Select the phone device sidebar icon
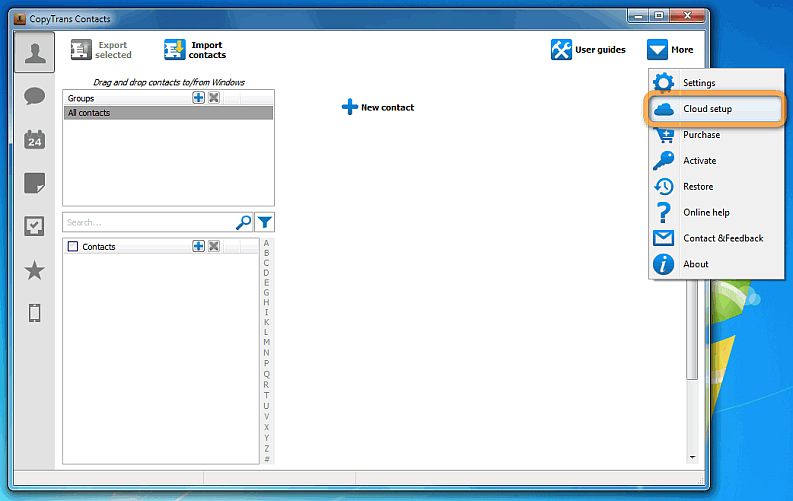793x501 pixels. (x=34, y=313)
